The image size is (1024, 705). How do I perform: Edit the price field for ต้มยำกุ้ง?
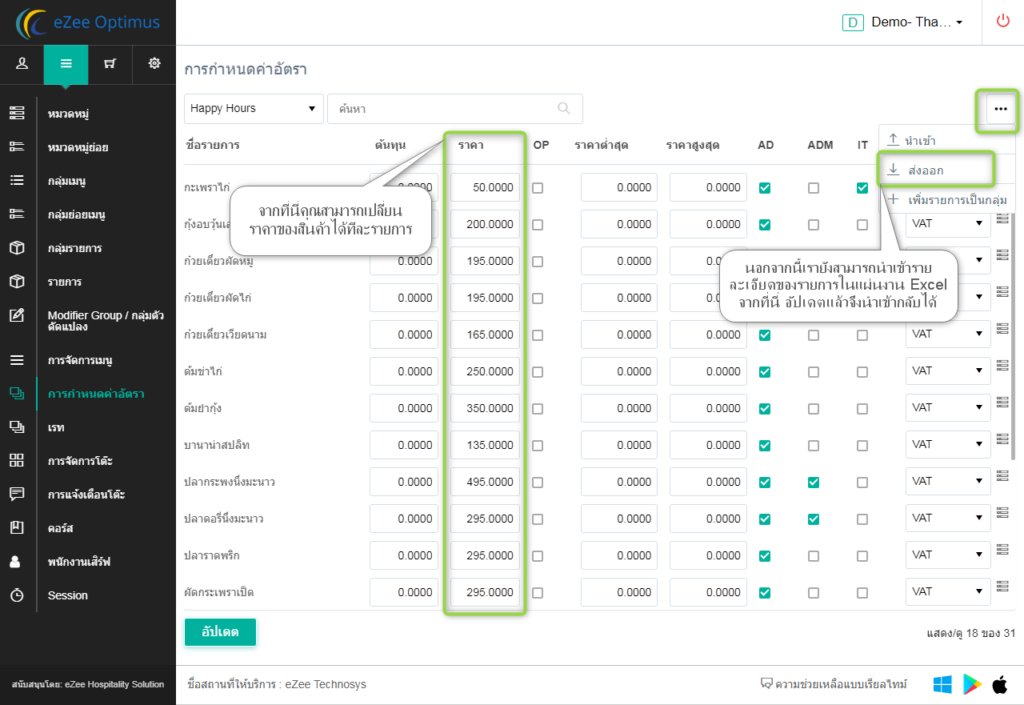pyautogui.click(x=485, y=408)
